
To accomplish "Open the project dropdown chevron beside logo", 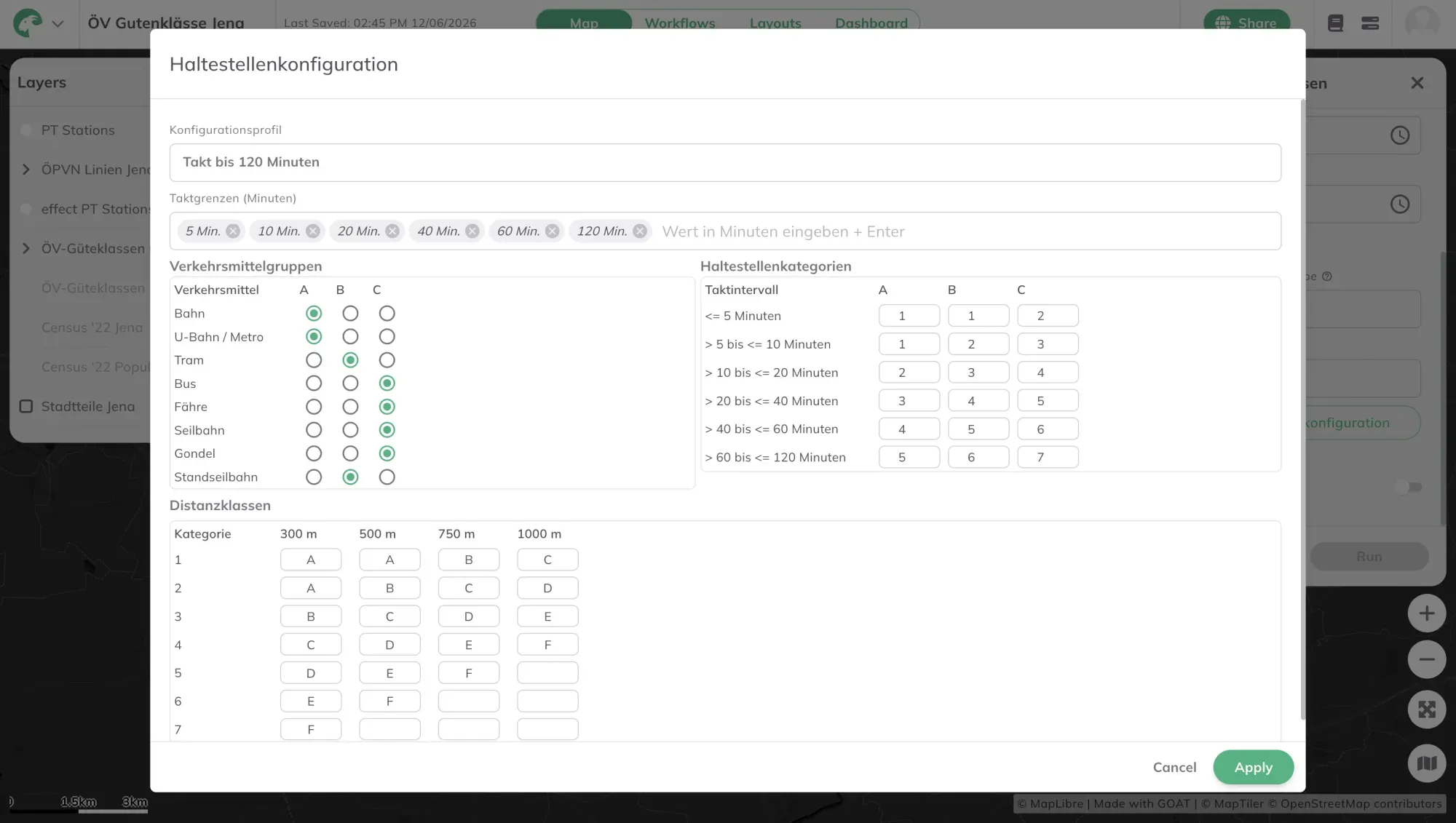I will click(58, 23).
